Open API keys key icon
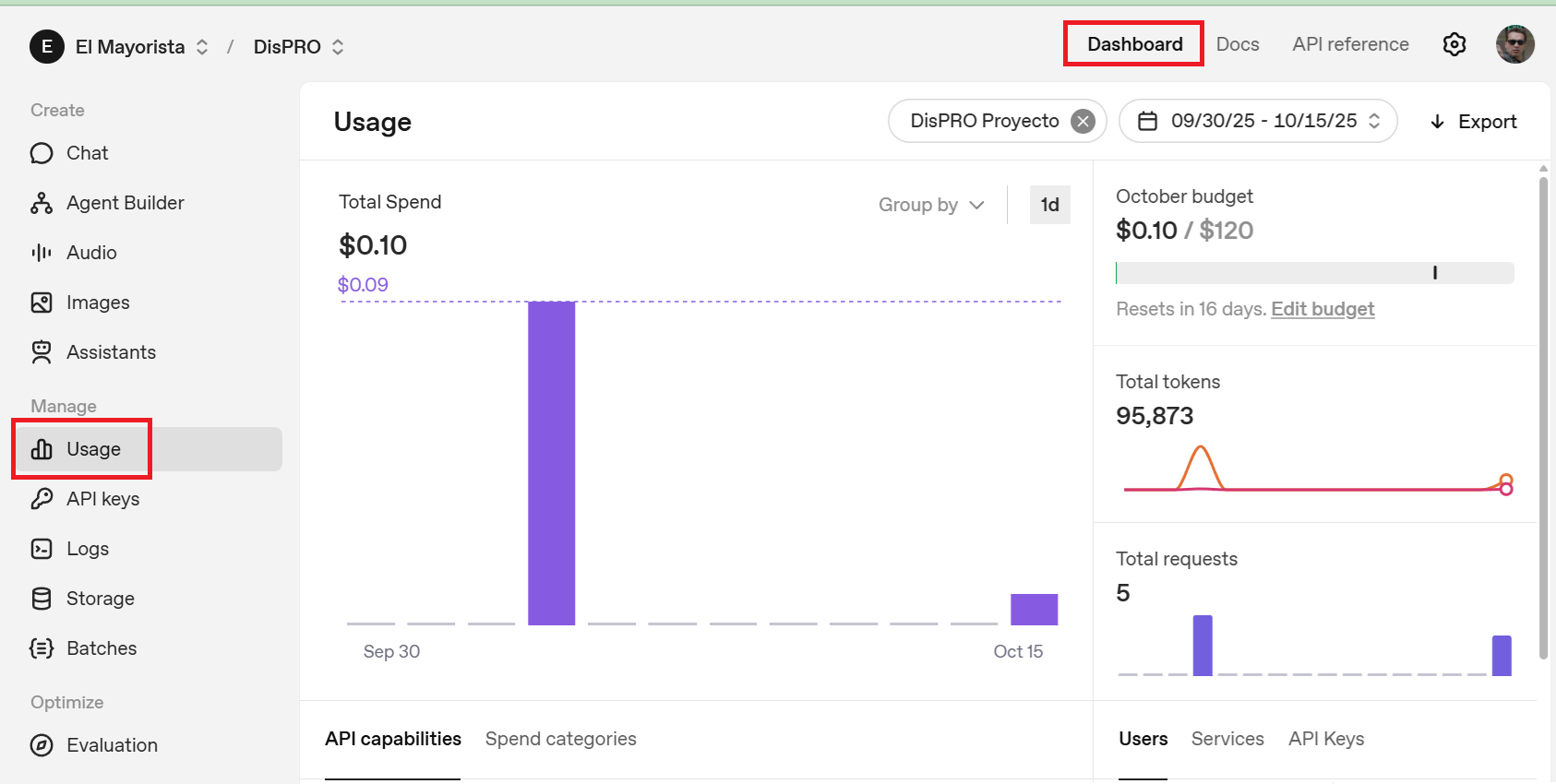This screenshot has height=784, width=1556. tap(42, 499)
